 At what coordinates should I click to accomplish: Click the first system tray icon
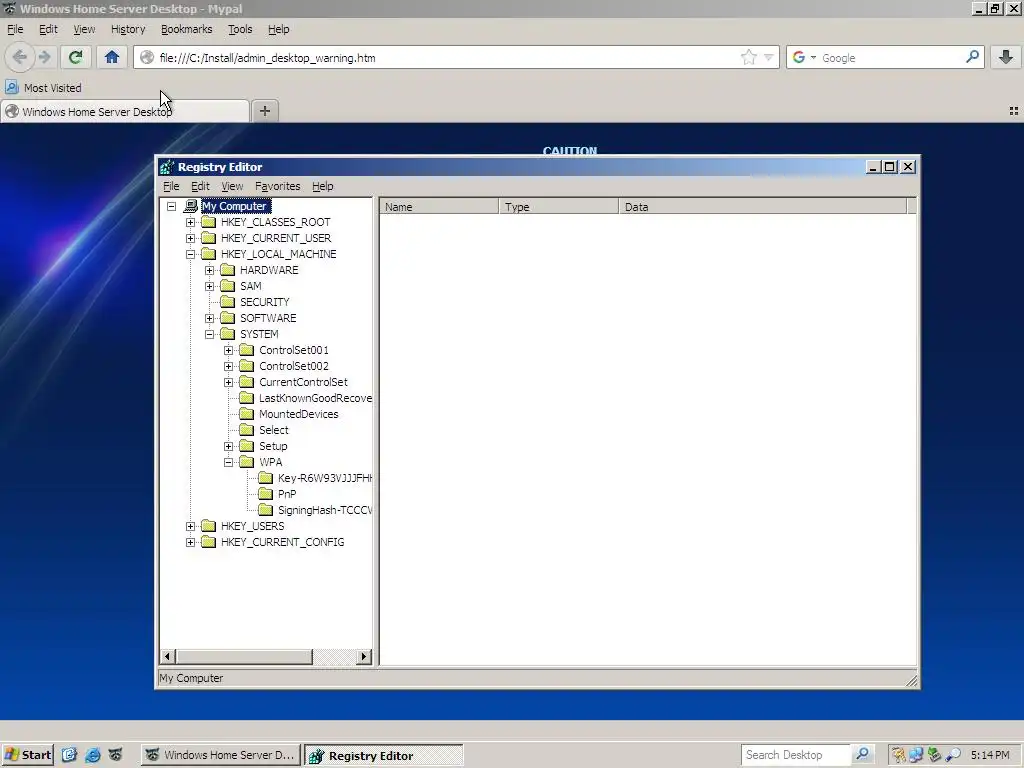tap(899, 755)
